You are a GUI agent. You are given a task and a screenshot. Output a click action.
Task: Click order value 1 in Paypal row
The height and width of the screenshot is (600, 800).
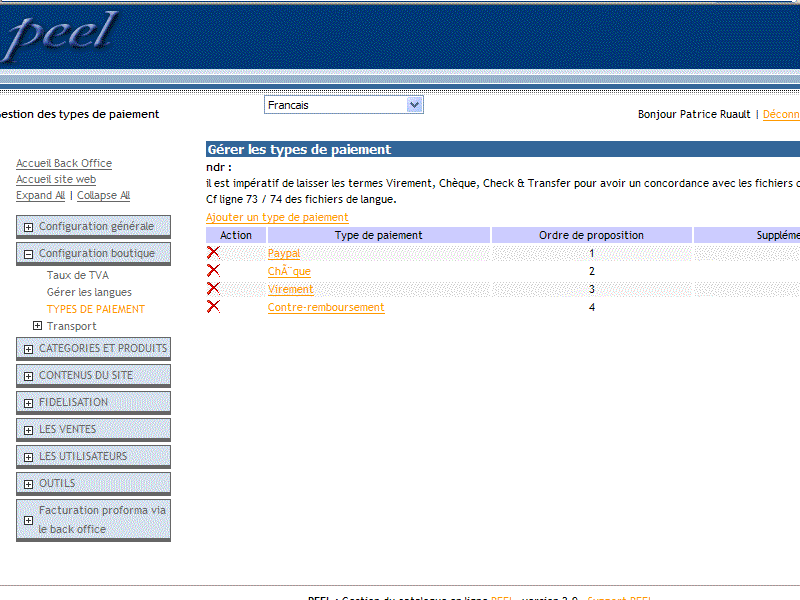coord(592,253)
